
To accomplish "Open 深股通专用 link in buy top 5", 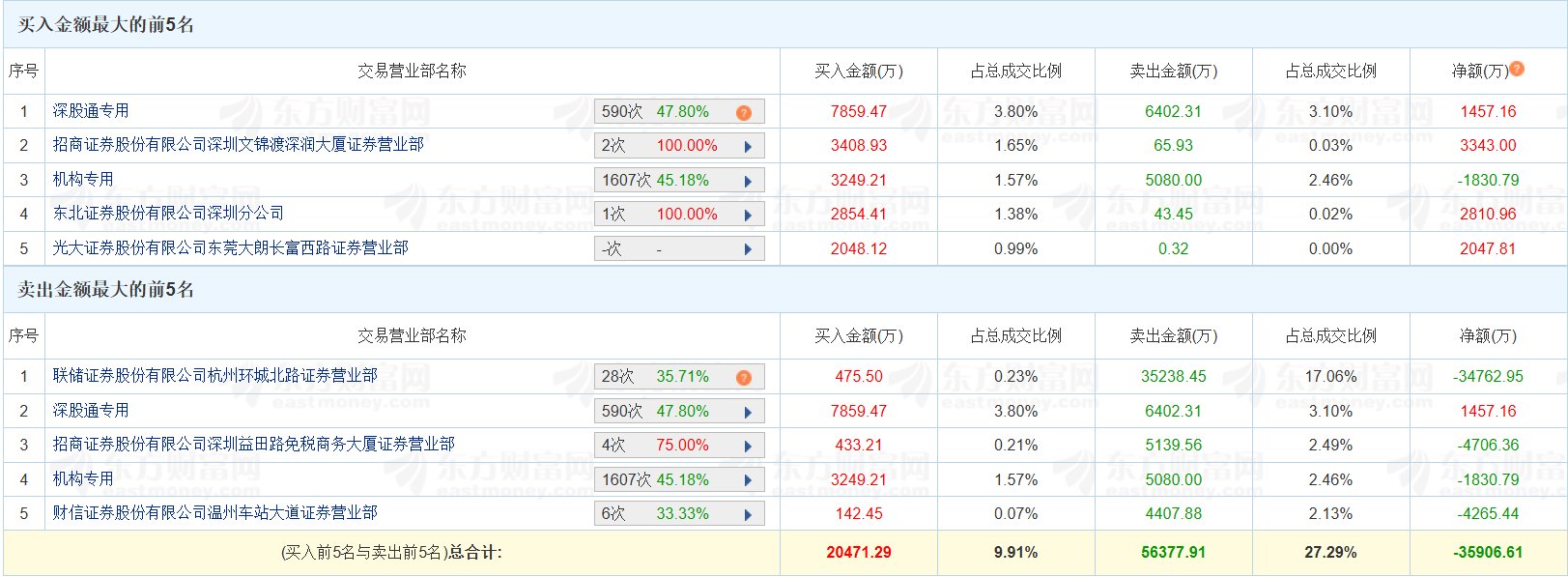I will 91,111.
